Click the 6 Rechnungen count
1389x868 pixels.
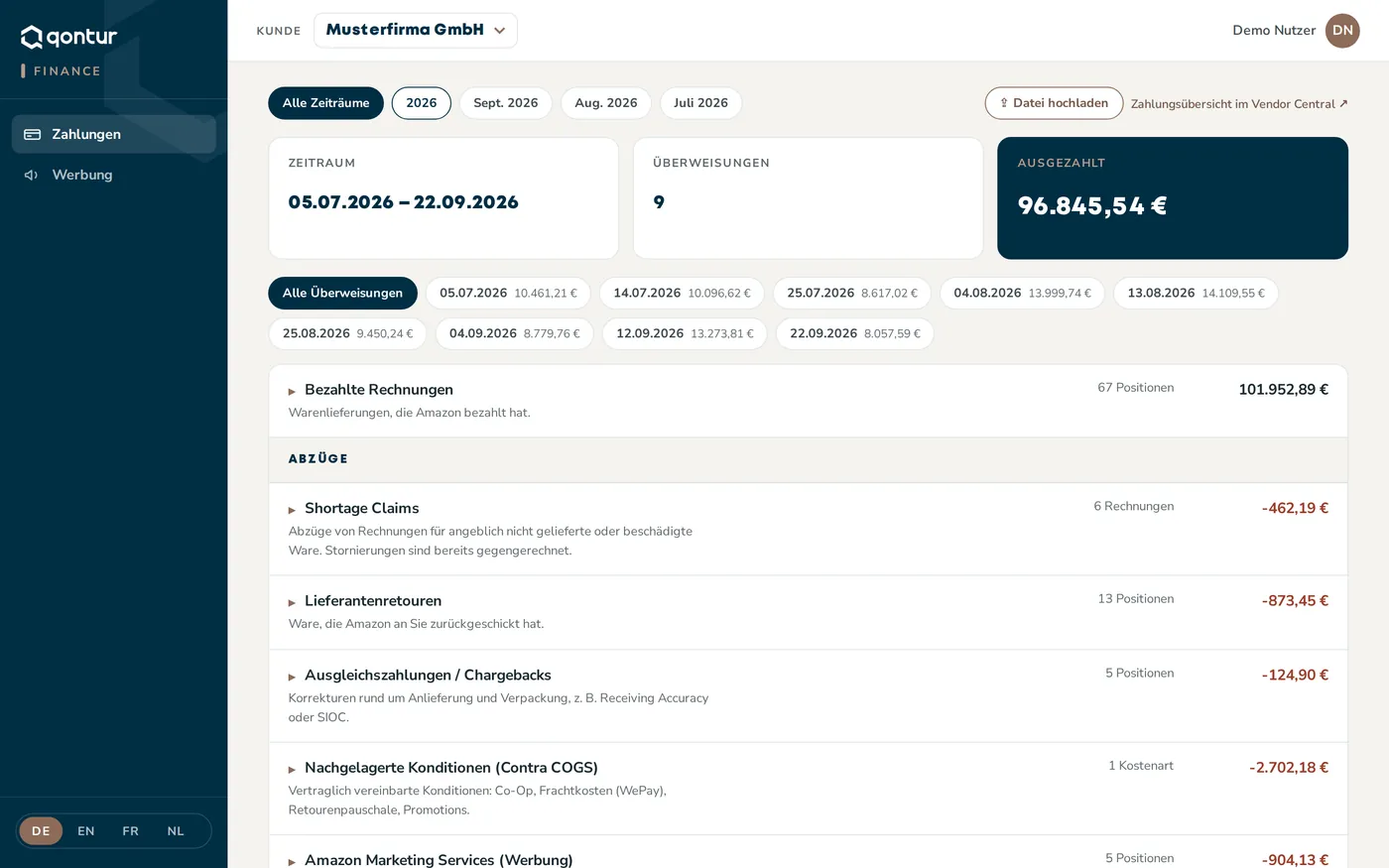point(1134,506)
